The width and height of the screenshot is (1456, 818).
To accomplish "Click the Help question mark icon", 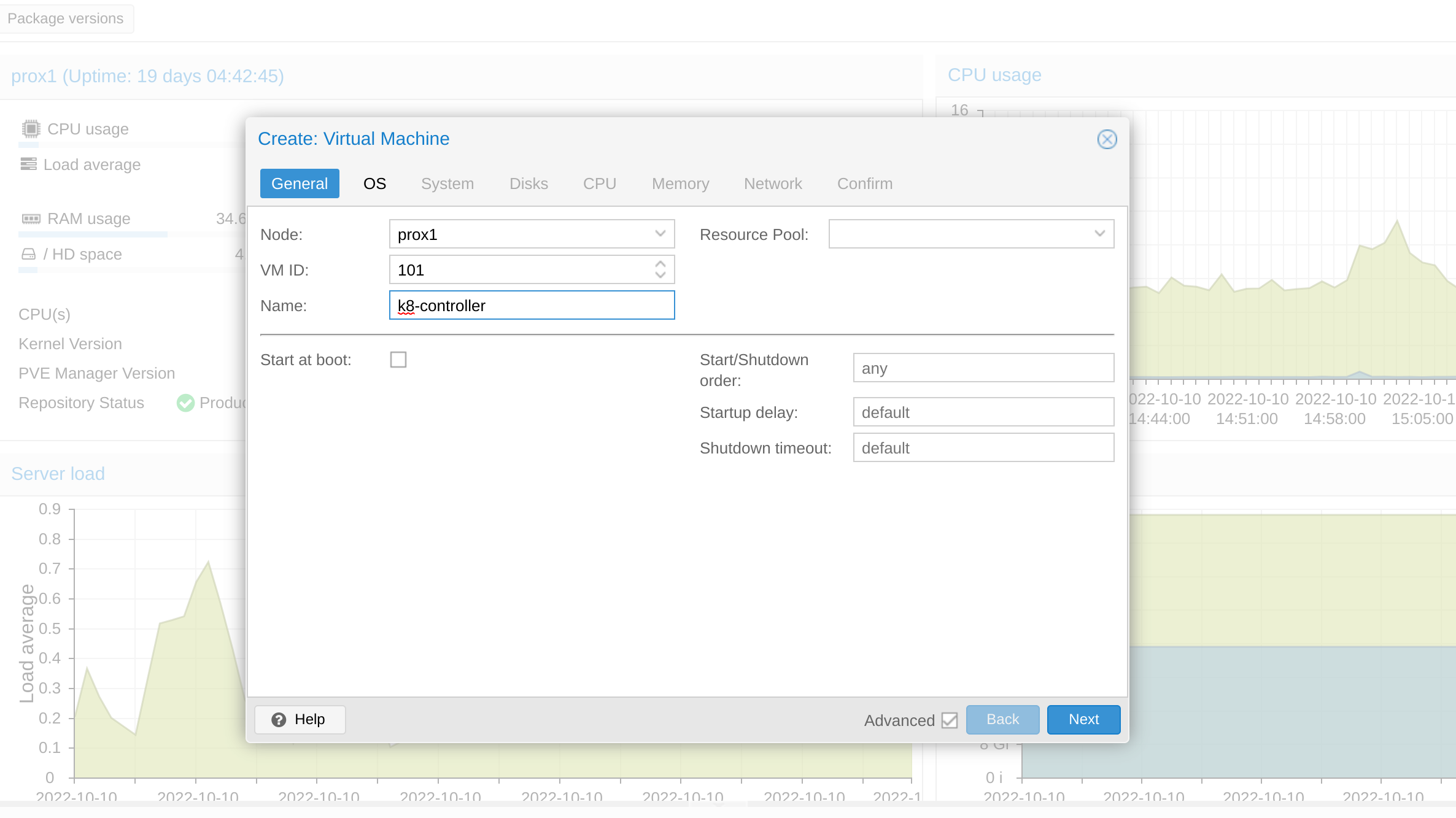I will pos(279,720).
